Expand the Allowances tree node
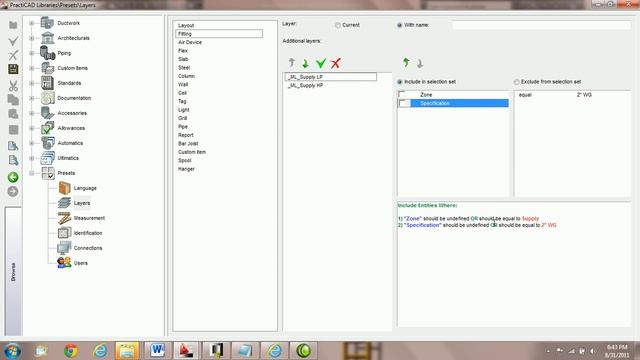640x360 pixels. pos(32,128)
